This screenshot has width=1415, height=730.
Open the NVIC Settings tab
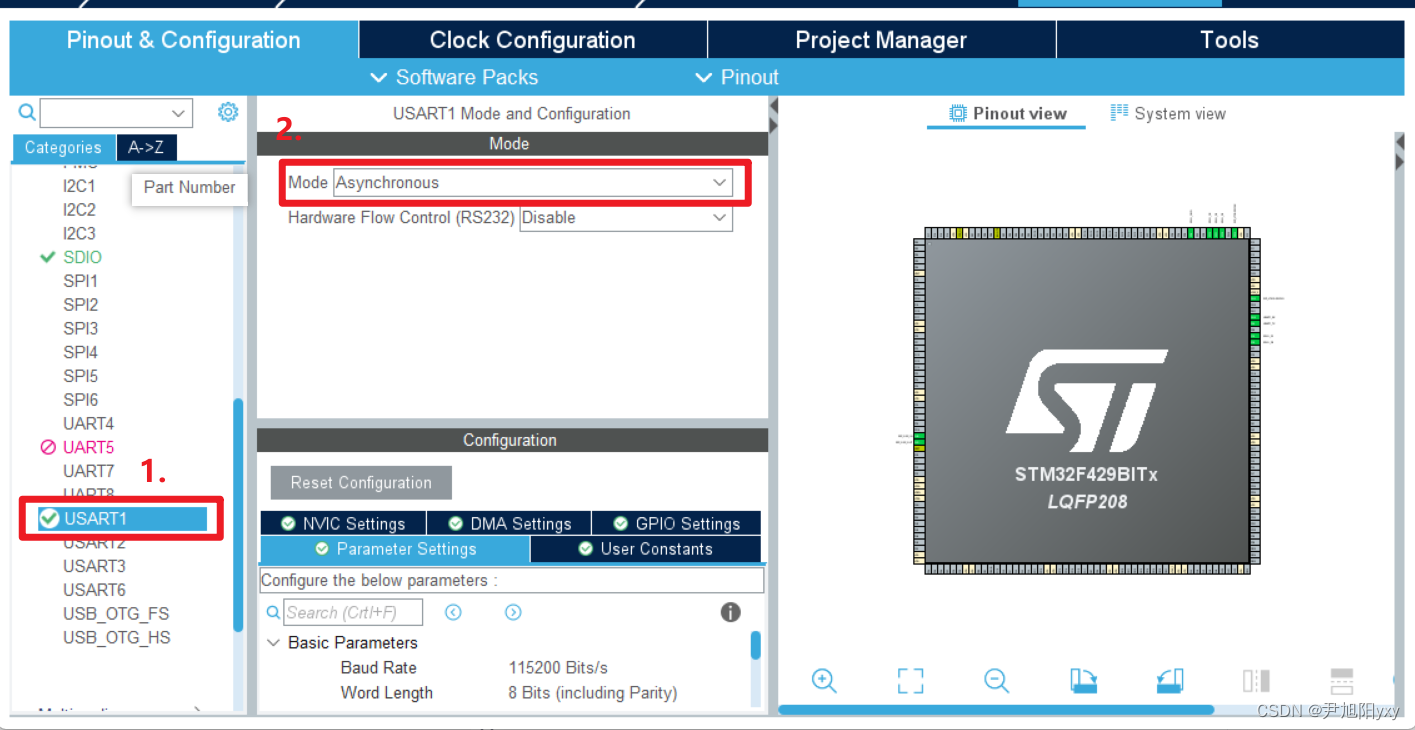click(343, 523)
